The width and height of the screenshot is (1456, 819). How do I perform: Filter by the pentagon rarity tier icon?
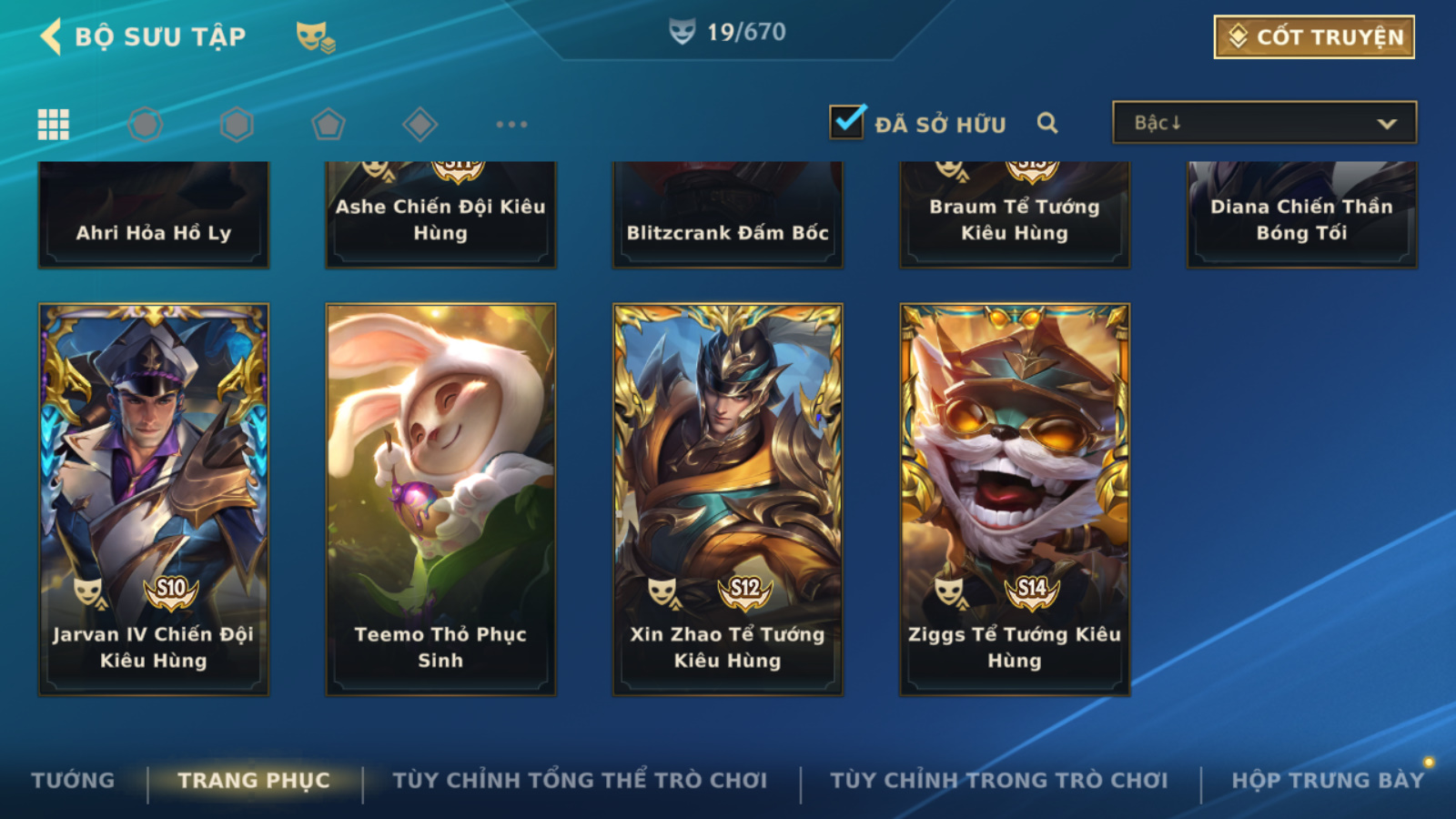(328, 124)
